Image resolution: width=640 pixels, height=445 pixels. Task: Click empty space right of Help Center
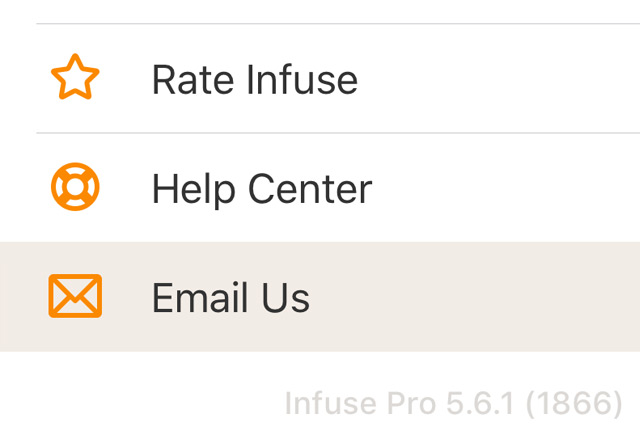click(x=506, y=187)
